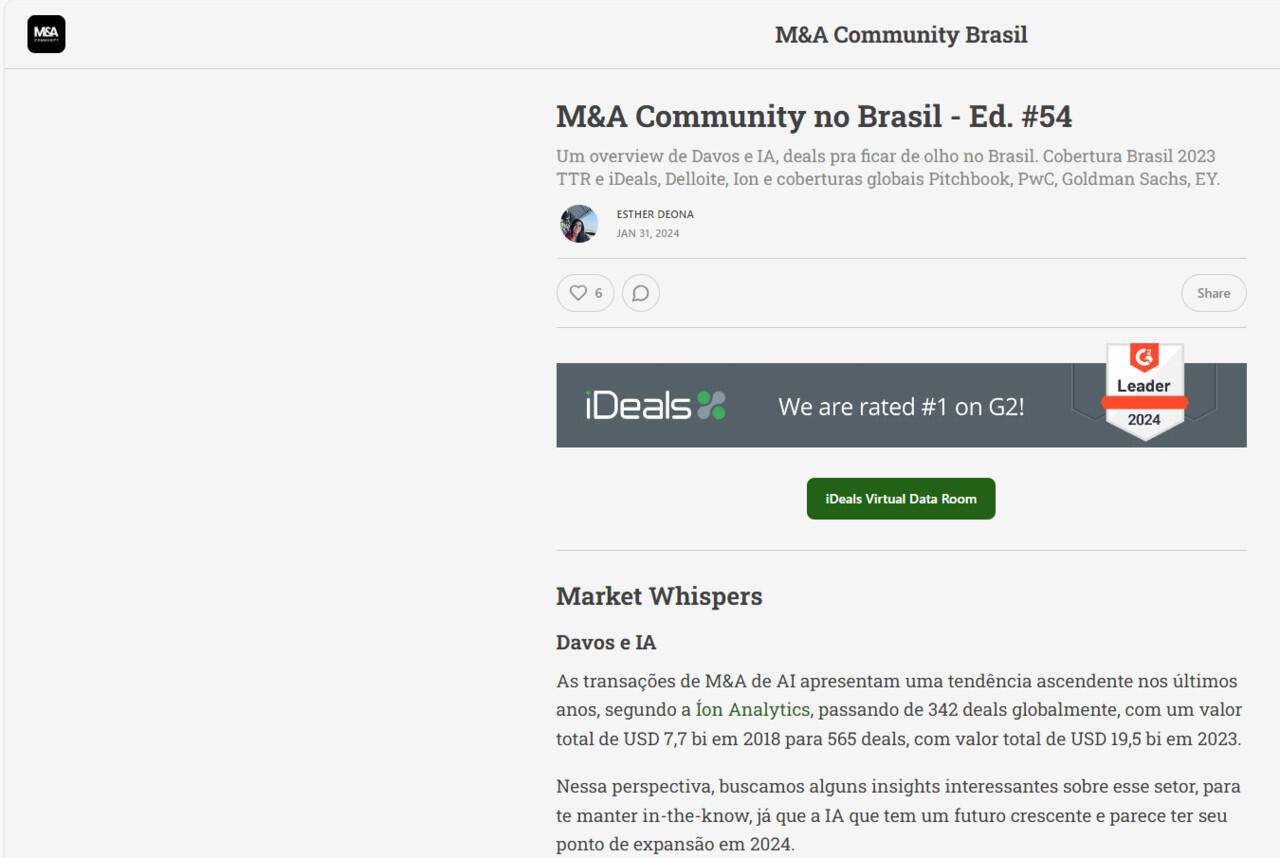Open author name Esther Deona
Image resolution: width=1280 pixels, height=858 pixels.
coord(655,214)
